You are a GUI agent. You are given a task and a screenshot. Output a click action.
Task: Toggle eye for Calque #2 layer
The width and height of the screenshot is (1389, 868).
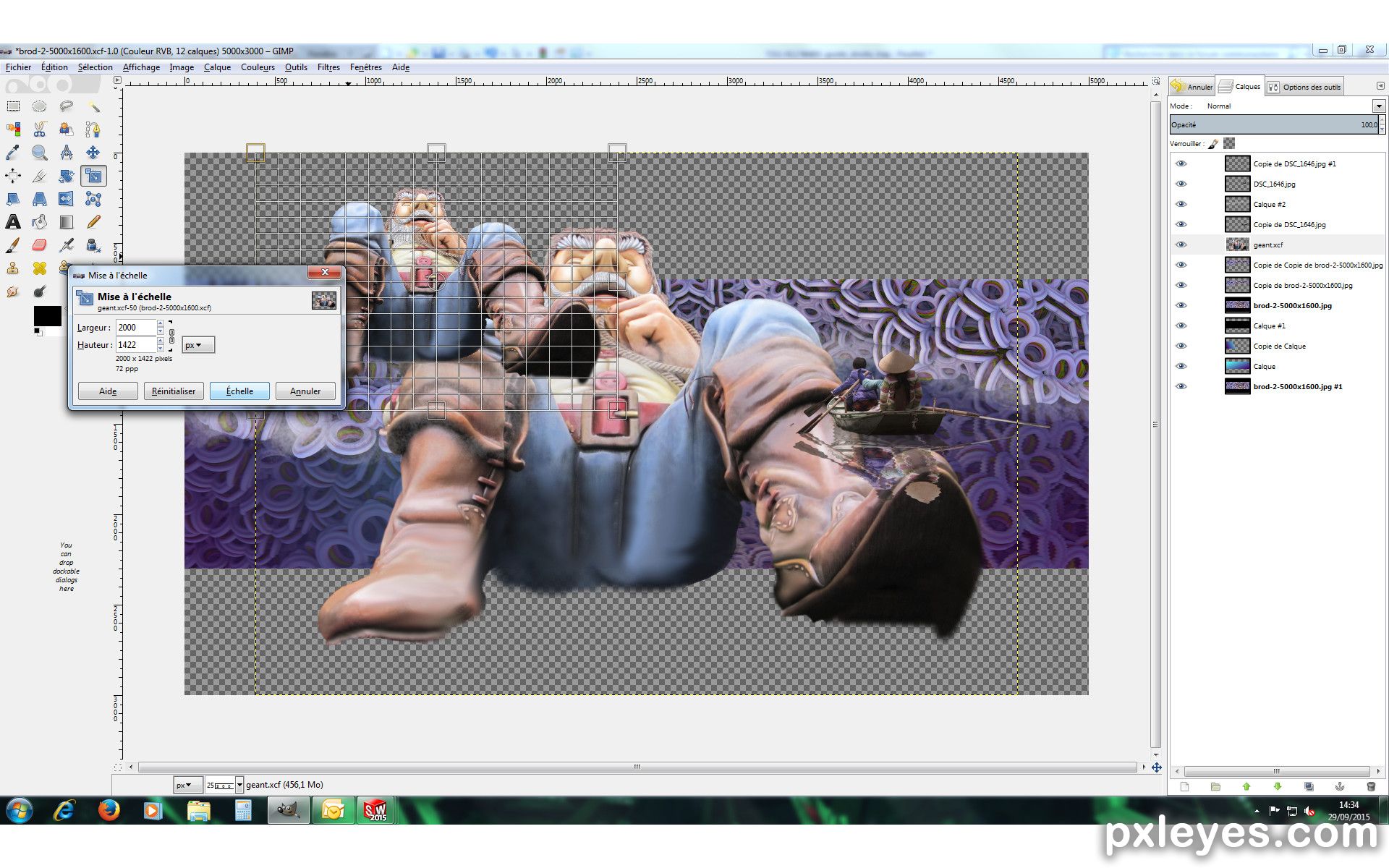click(1181, 204)
